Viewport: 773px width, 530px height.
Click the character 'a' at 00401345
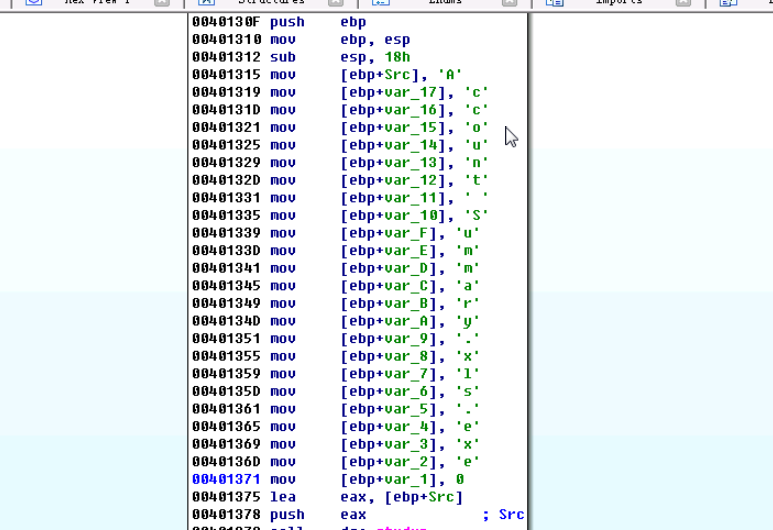(x=467, y=286)
